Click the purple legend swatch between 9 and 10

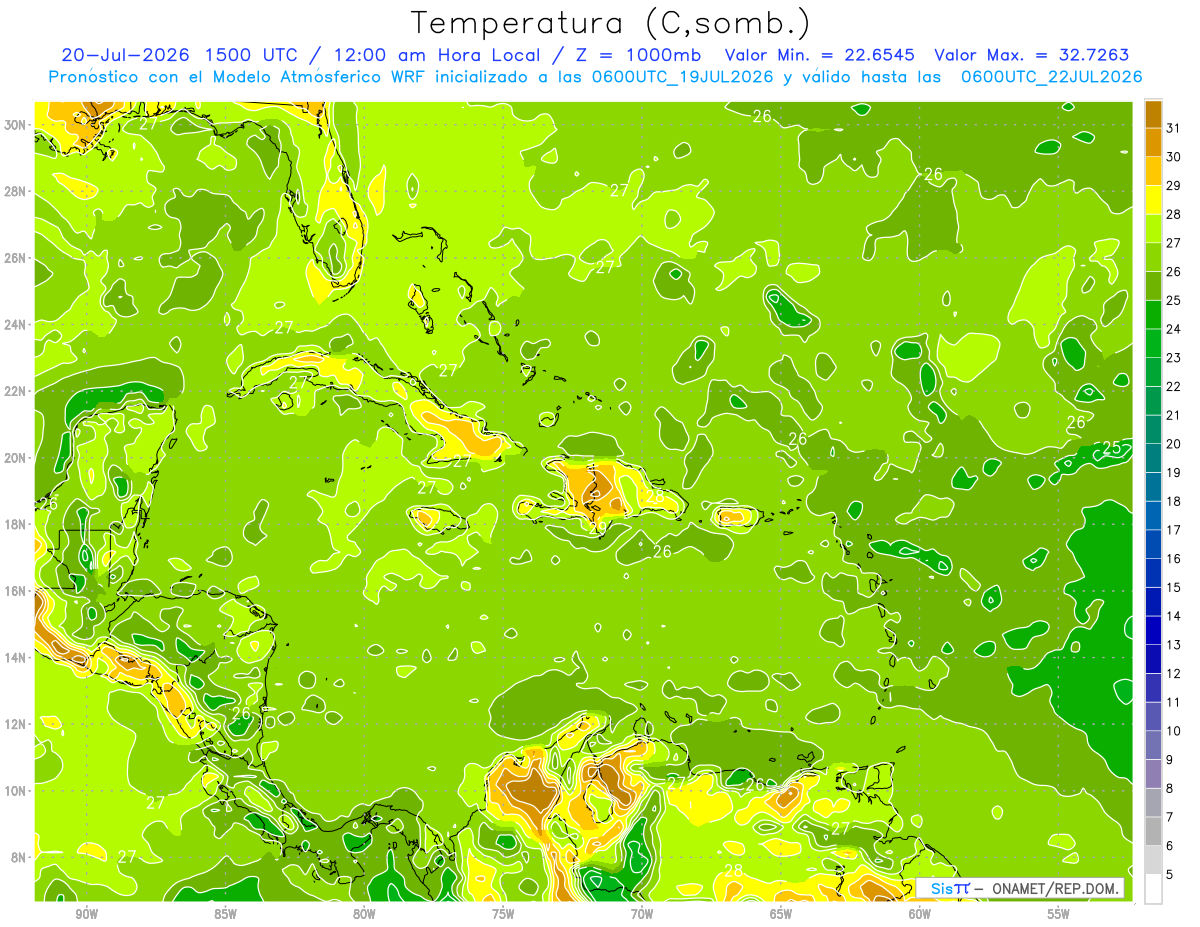click(x=1153, y=745)
